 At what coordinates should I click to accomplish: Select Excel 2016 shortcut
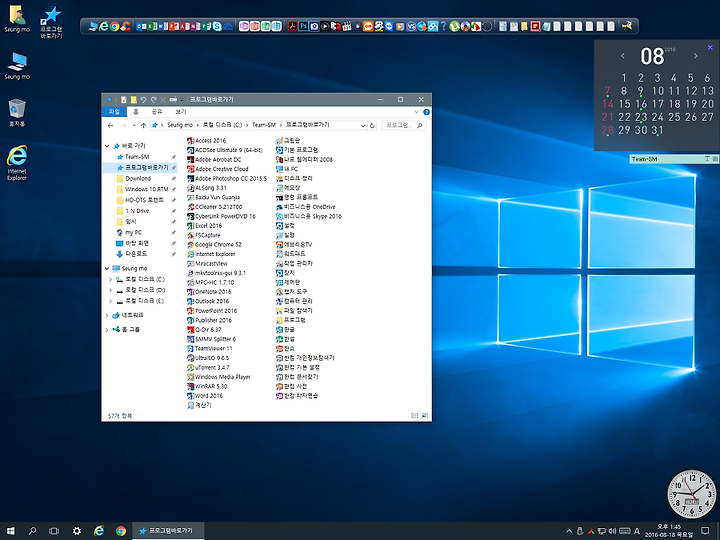click(x=205, y=225)
